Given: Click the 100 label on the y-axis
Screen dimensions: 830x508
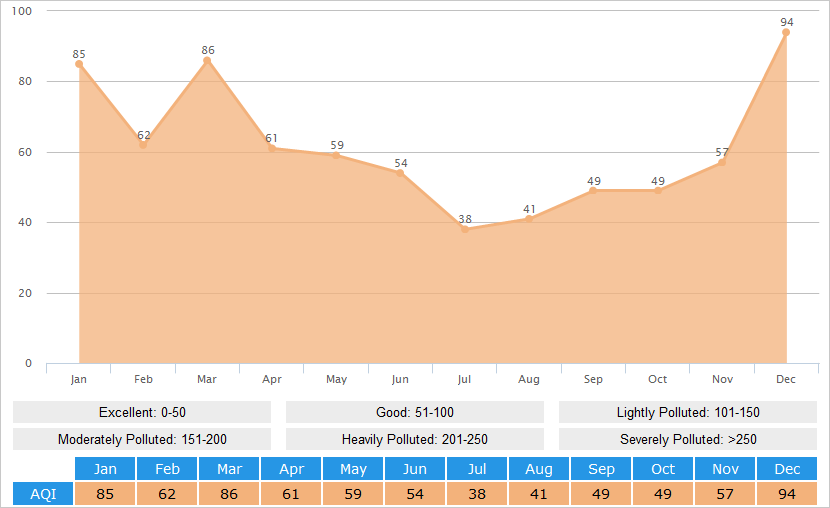Looking at the screenshot, I should pos(22,11).
